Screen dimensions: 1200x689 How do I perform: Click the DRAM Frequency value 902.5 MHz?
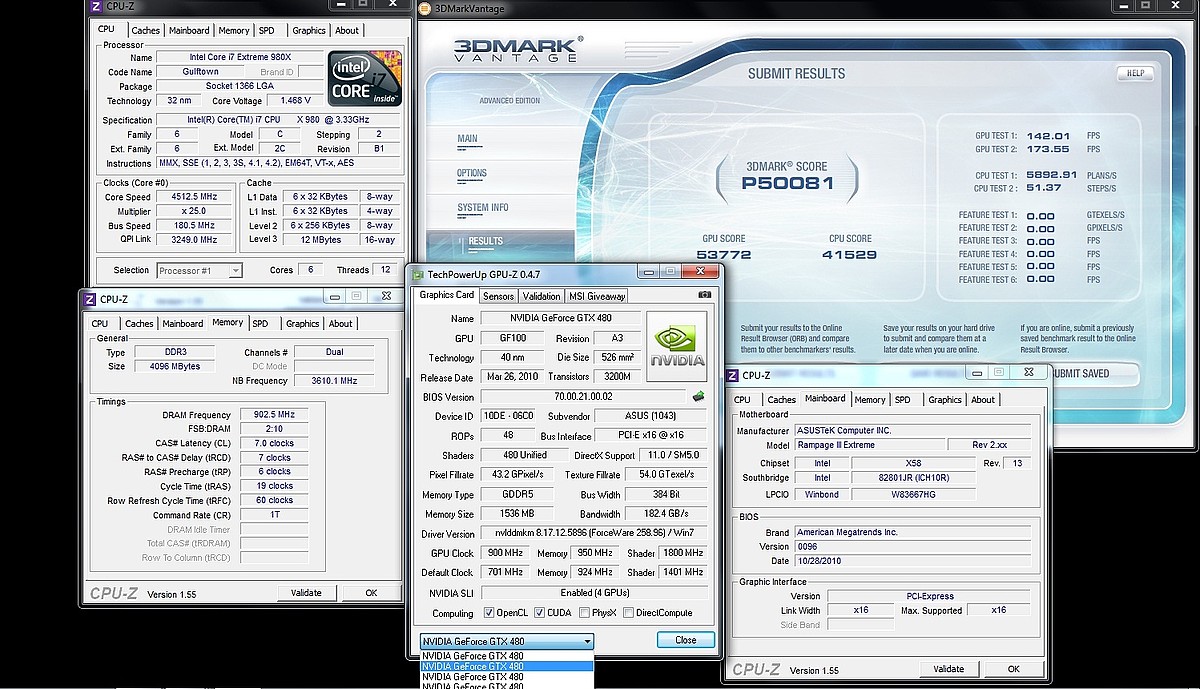(x=272, y=415)
